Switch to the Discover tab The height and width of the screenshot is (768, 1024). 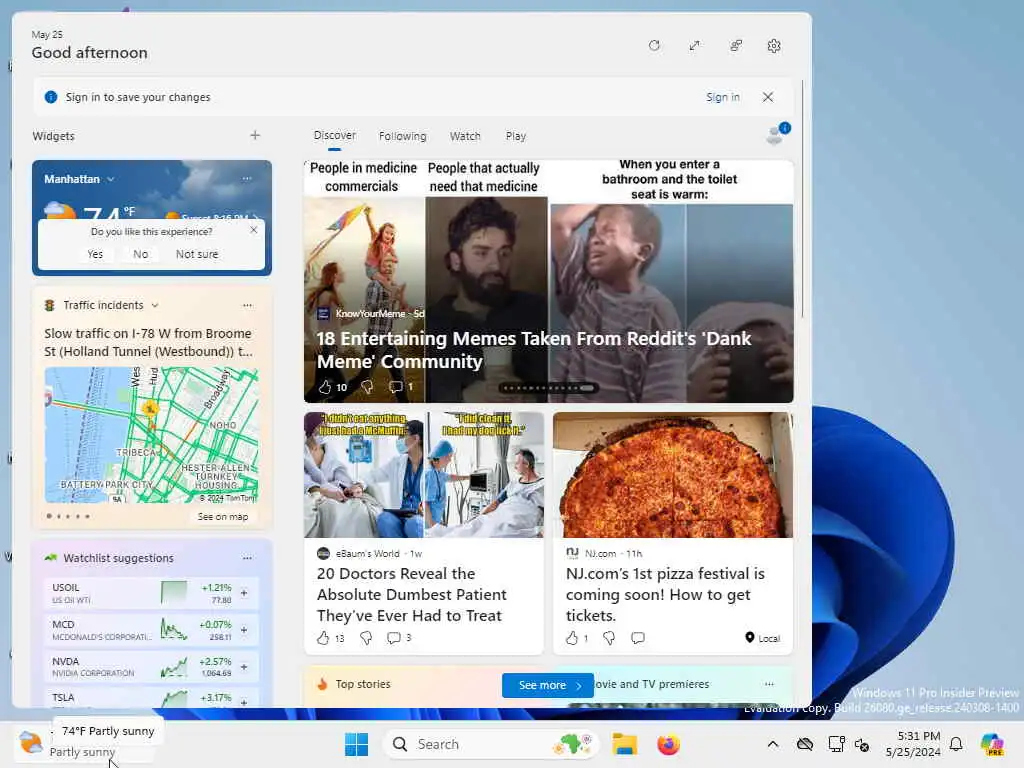point(334,135)
